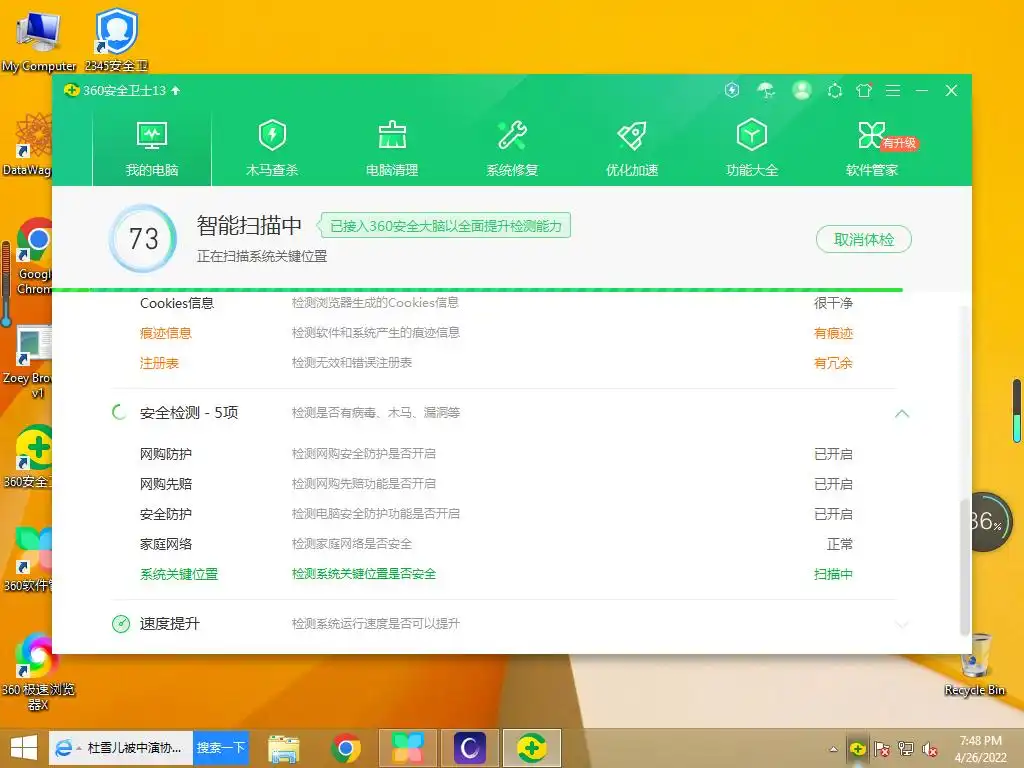Click the network tray icon
Image resolution: width=1024 pixels, height=768 pixels.
point(906,749)
